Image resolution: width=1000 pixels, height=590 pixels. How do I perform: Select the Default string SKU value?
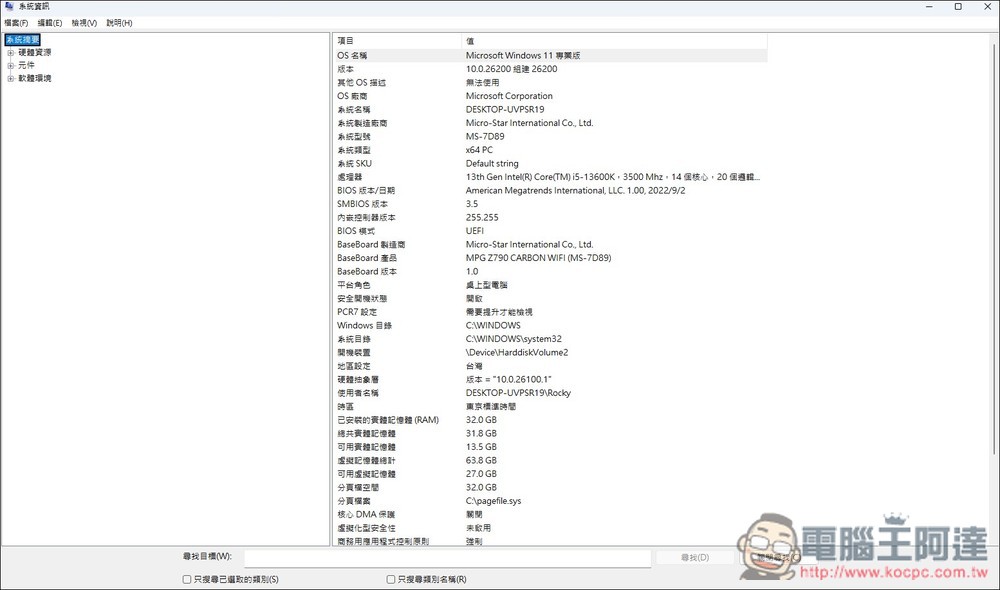(x=492, y=163)
